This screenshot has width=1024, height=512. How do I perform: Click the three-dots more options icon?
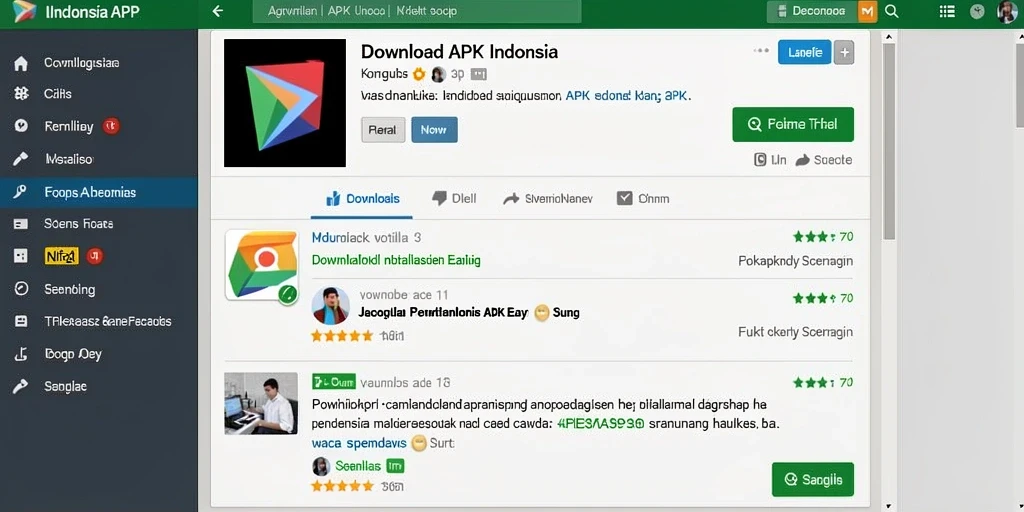(x=761, y=51)
